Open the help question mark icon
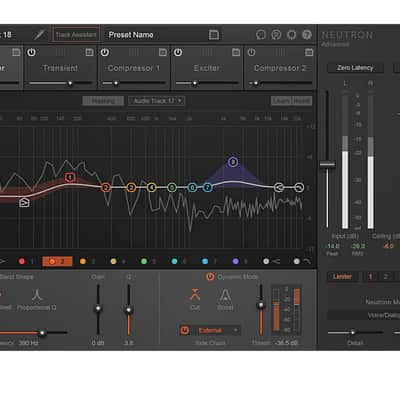 click(x=307, y=35)
